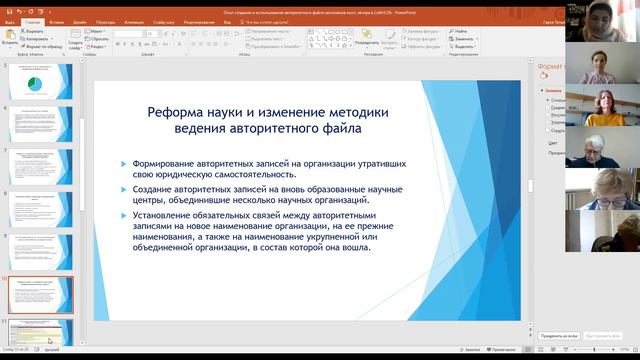Image resolution: width=640 pixels, height=360 pixels.
Task: Click the Apply to All button in Format pane
Action: click(559, 336)
